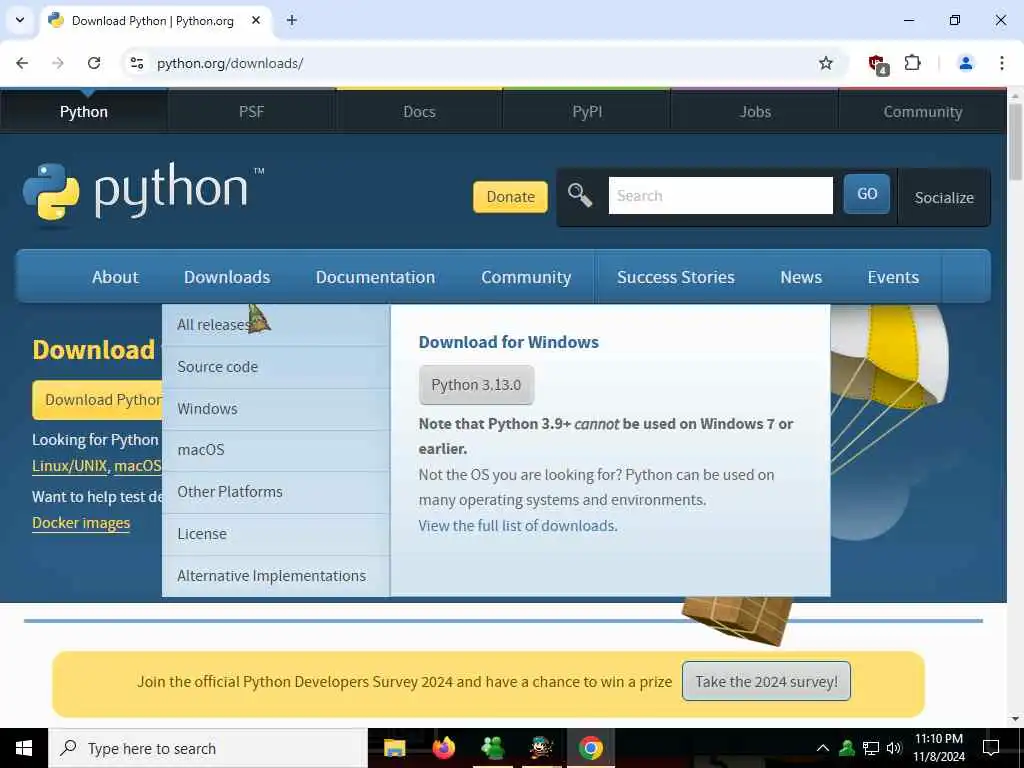Select the Jobs top-bar tab
The width and height of the screenshot is (1024, 768).
755,111
